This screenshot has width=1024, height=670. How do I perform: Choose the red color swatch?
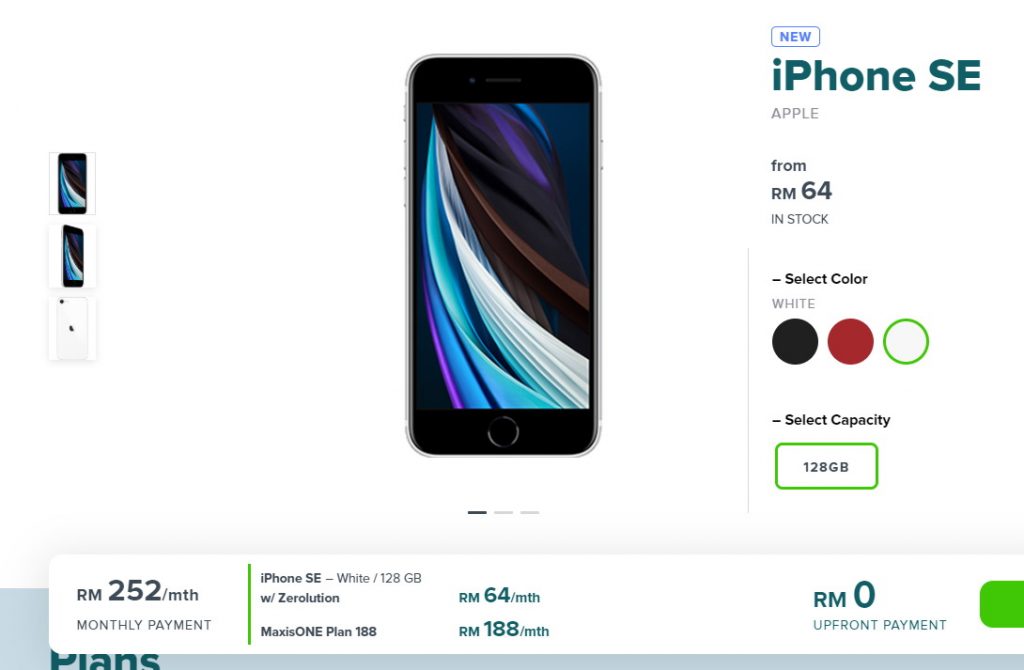coord(850,342)
